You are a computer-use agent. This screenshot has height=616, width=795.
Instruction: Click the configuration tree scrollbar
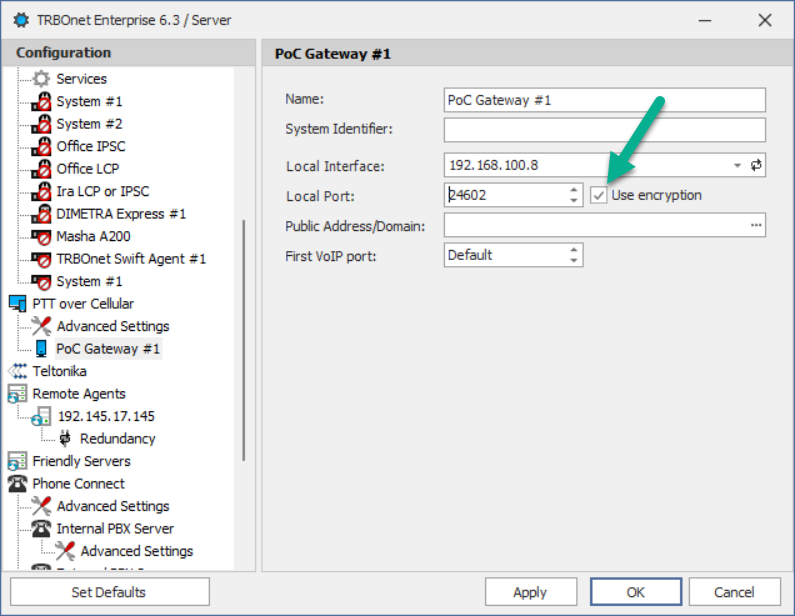(x=244, y=340)
